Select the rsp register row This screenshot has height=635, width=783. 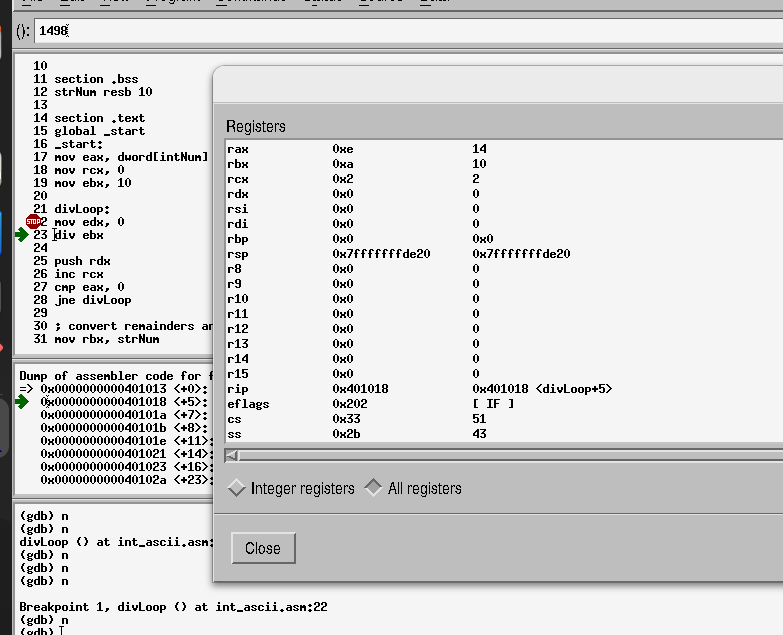point(504,254)
